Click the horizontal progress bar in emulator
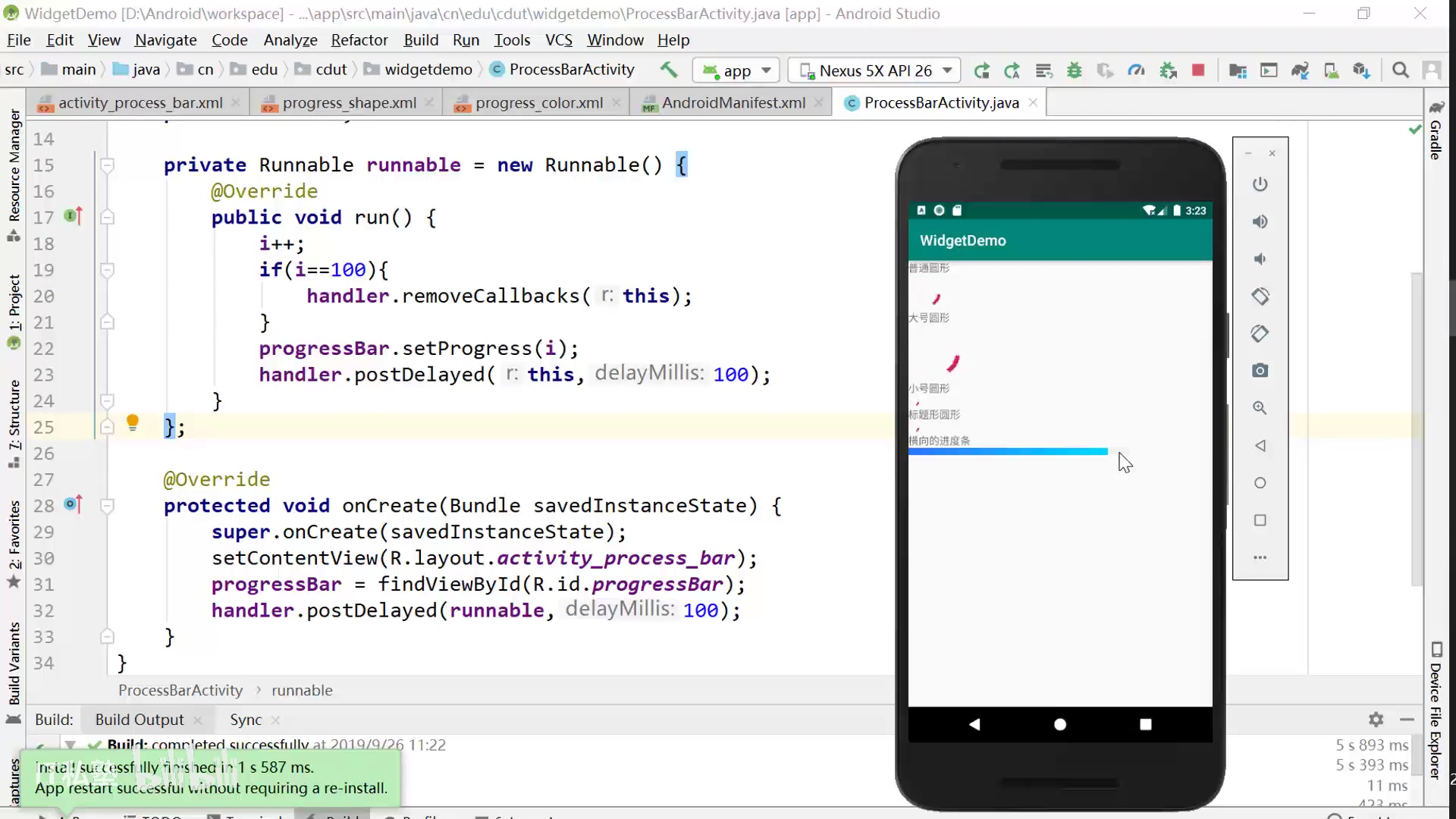This screenshot has height=819, width=1456. [x=1007, y=452]
